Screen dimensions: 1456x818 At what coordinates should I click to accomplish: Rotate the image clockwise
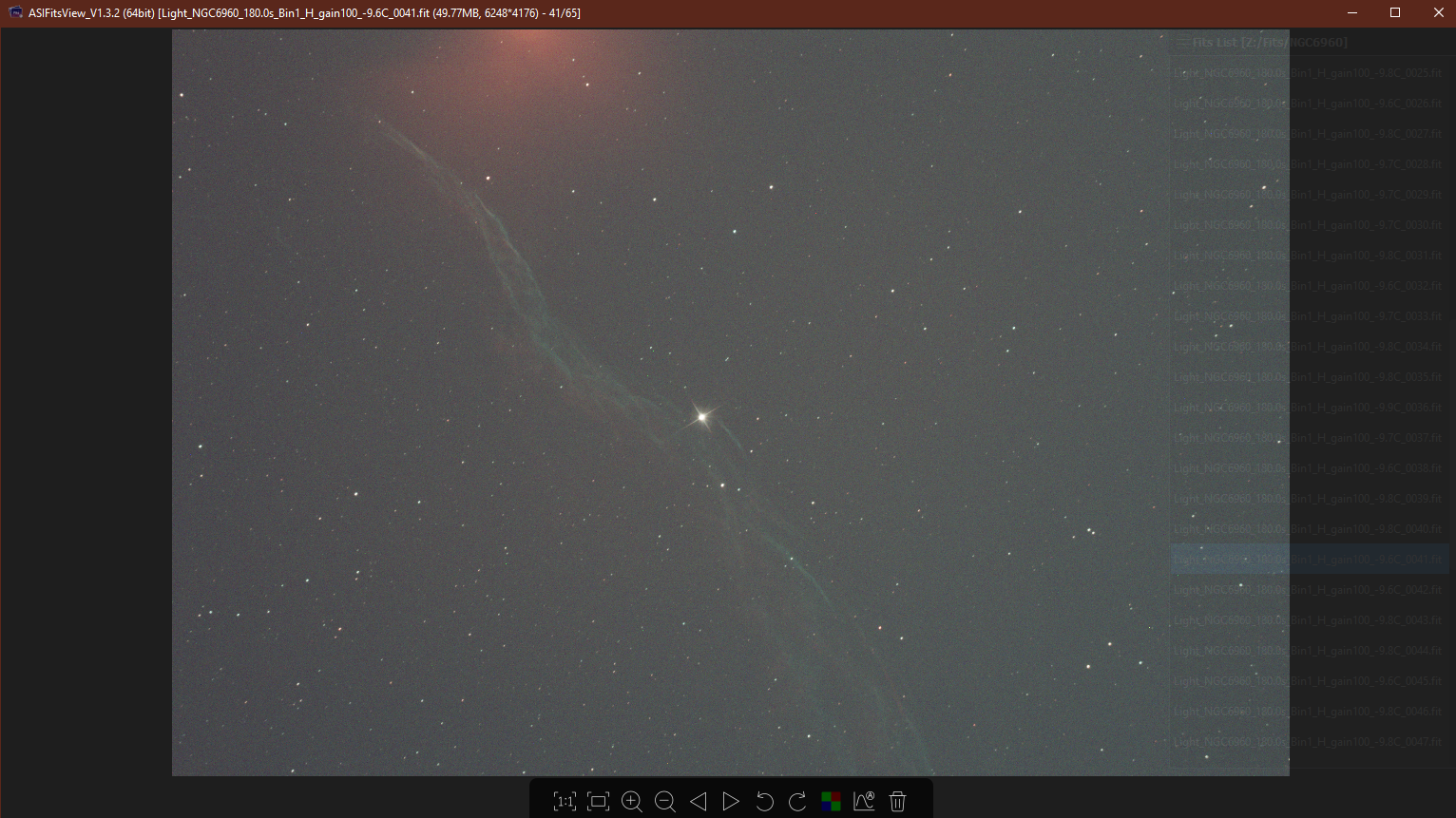point(797,802)
